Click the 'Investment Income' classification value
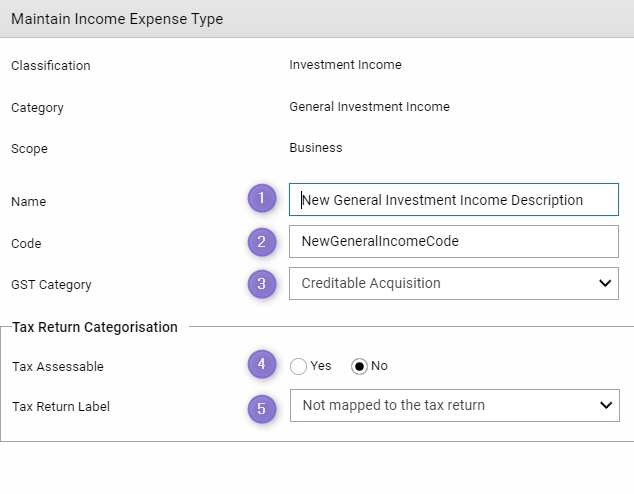Screen dimensions: 634x494 tap(345, 65)
